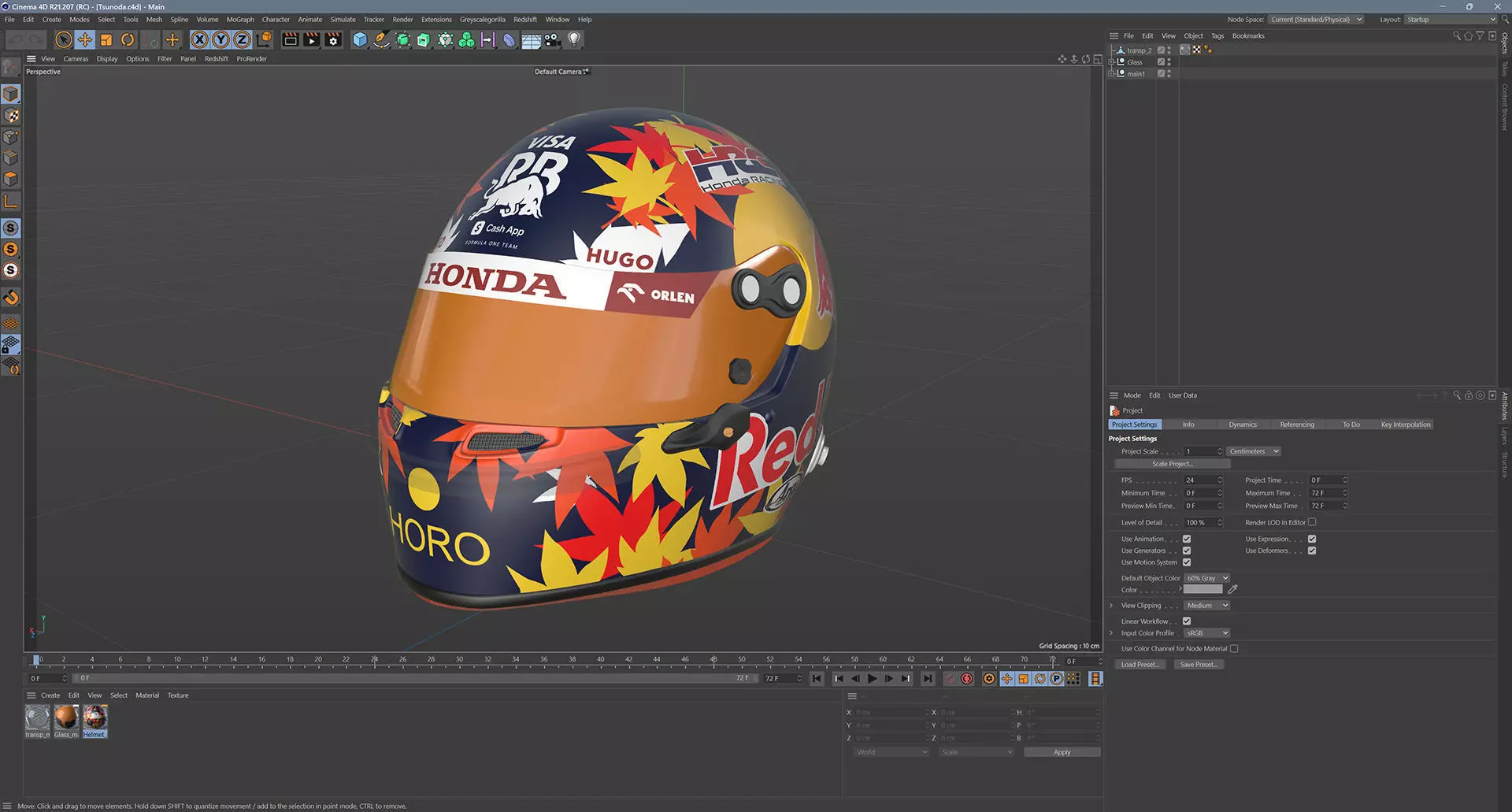1512x812 pixels.
Task: Activate the Scale tool in top toolbar
Action: coord(106,39)
